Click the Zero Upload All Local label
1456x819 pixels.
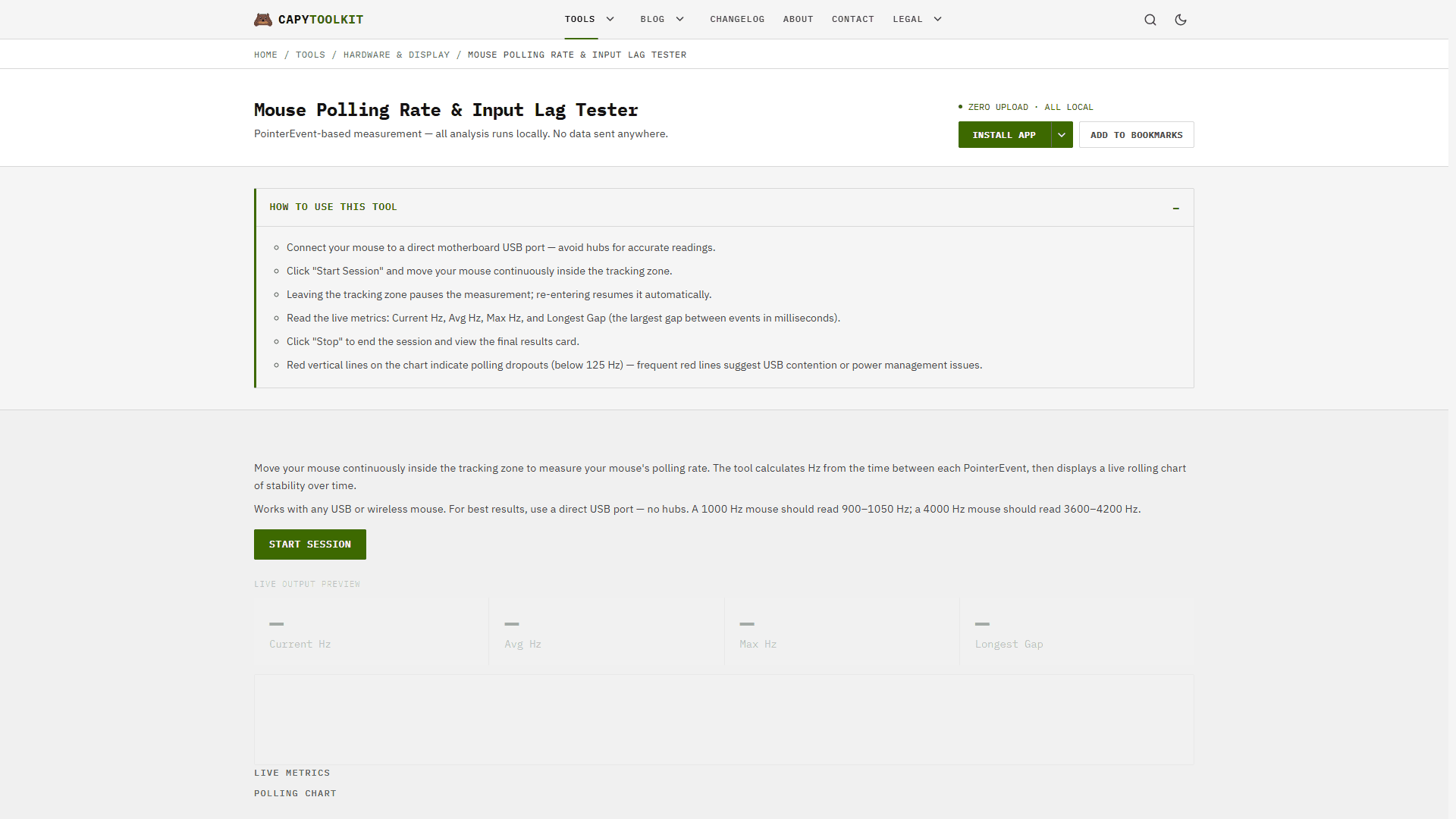1026,107
